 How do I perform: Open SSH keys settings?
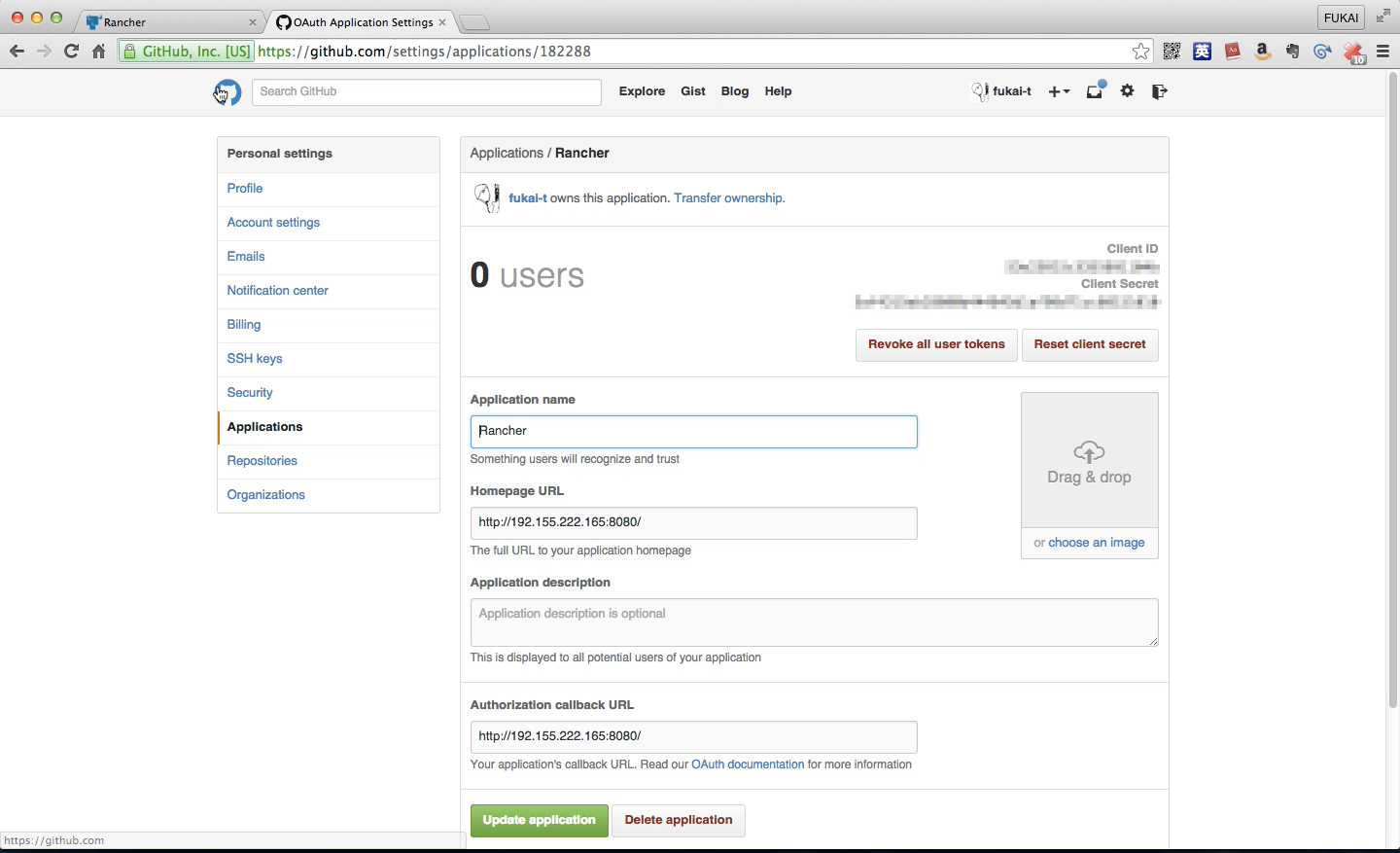click(329, 359)
